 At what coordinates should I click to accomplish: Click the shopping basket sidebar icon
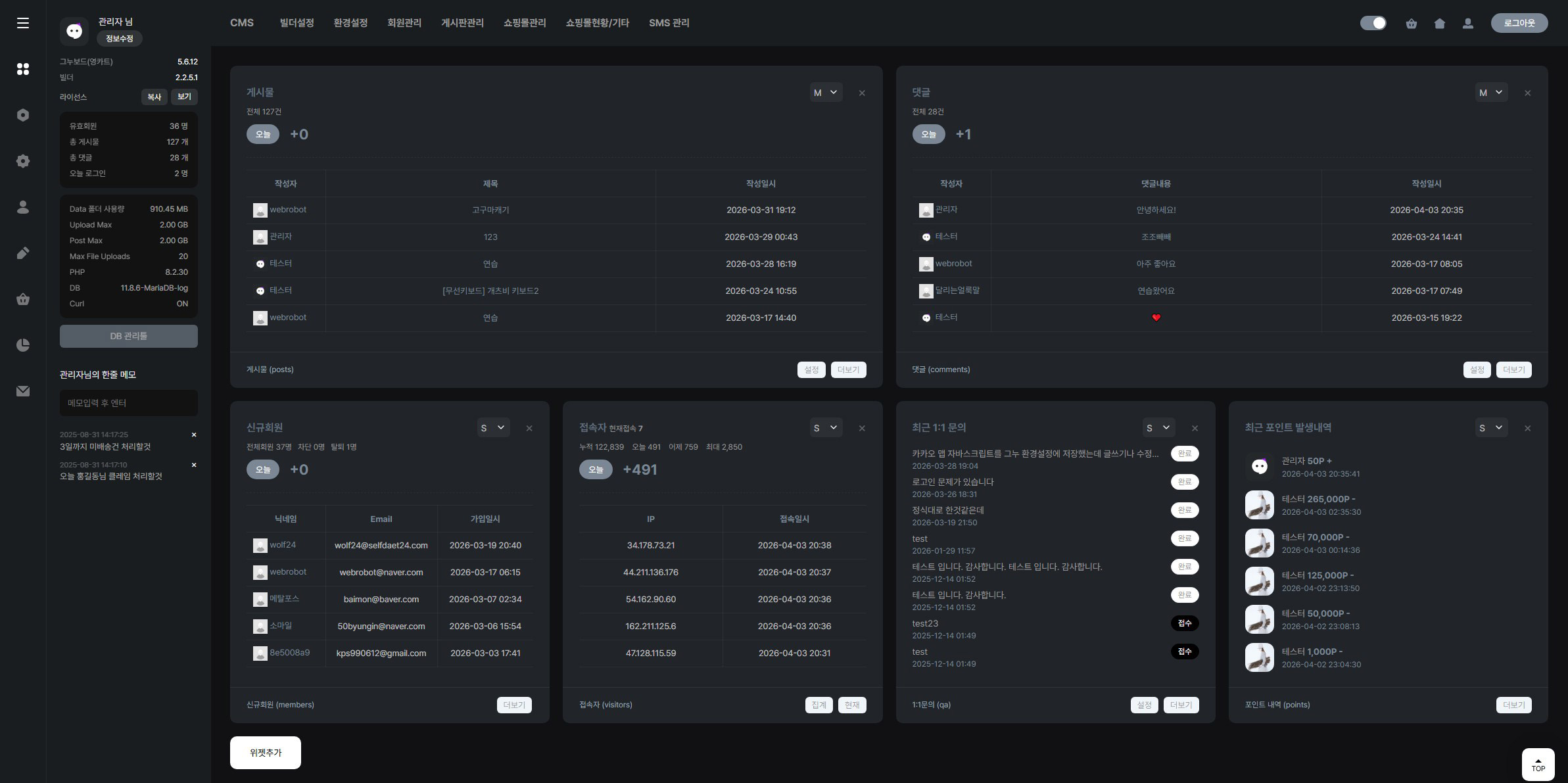pos(23,299)
